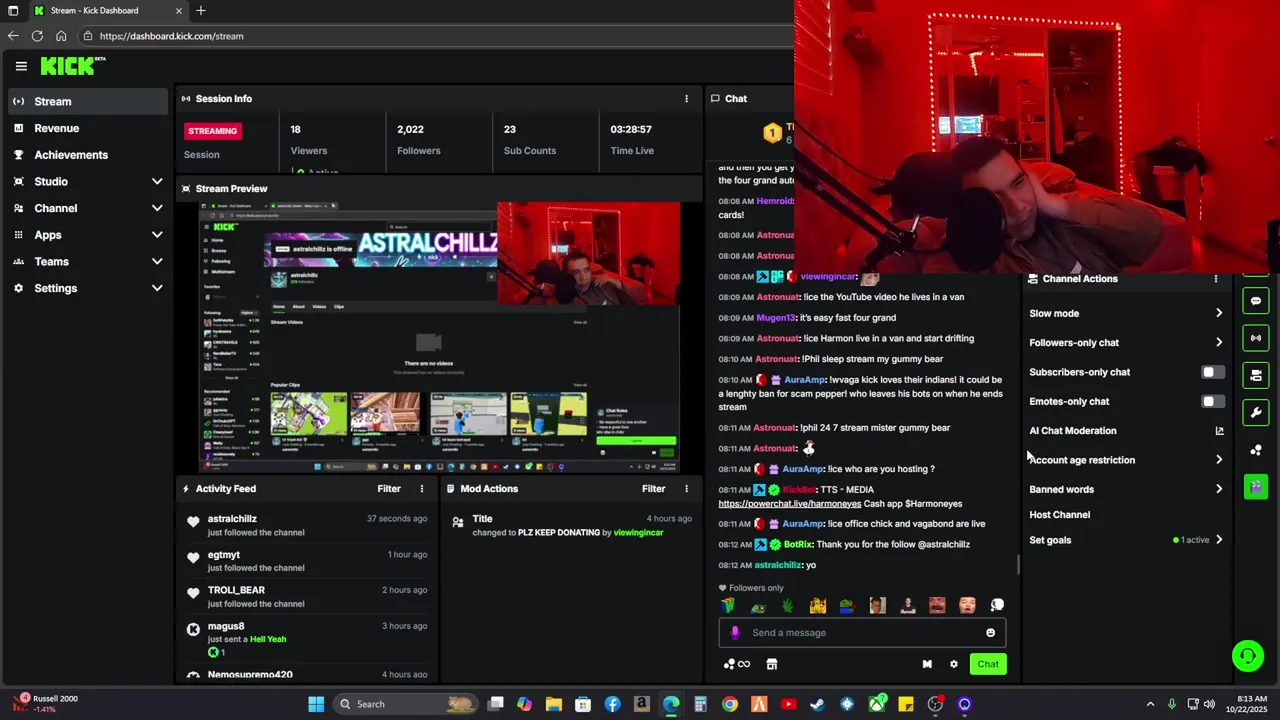Open AI Chat Moderation external link icon
Viewport: 1280px width, 720px height.
coord(1219,431)
